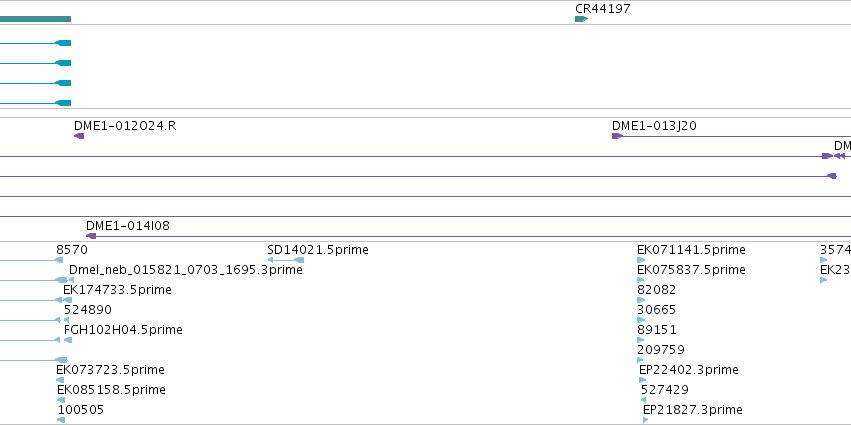Click the top teal gene bar

pyautogui.click(x=35, y=19)
